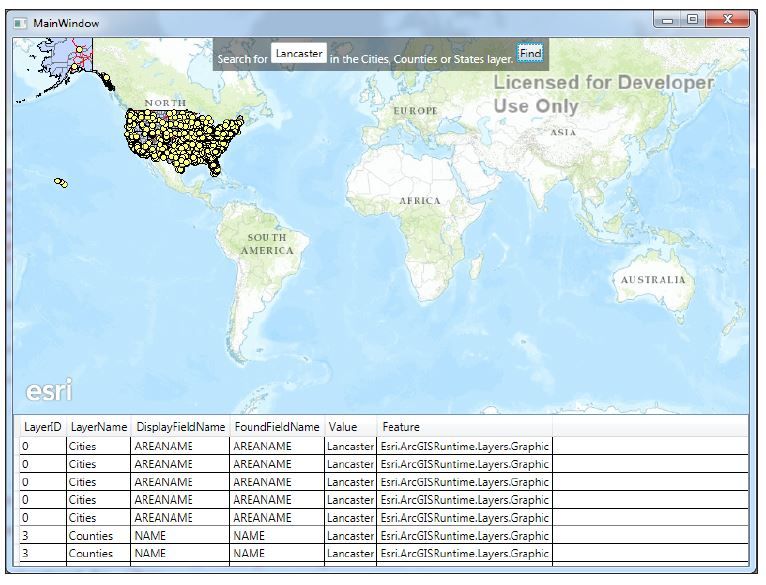Maximize the MainWindow window
The image size is (766, 585).
(692, 19)
